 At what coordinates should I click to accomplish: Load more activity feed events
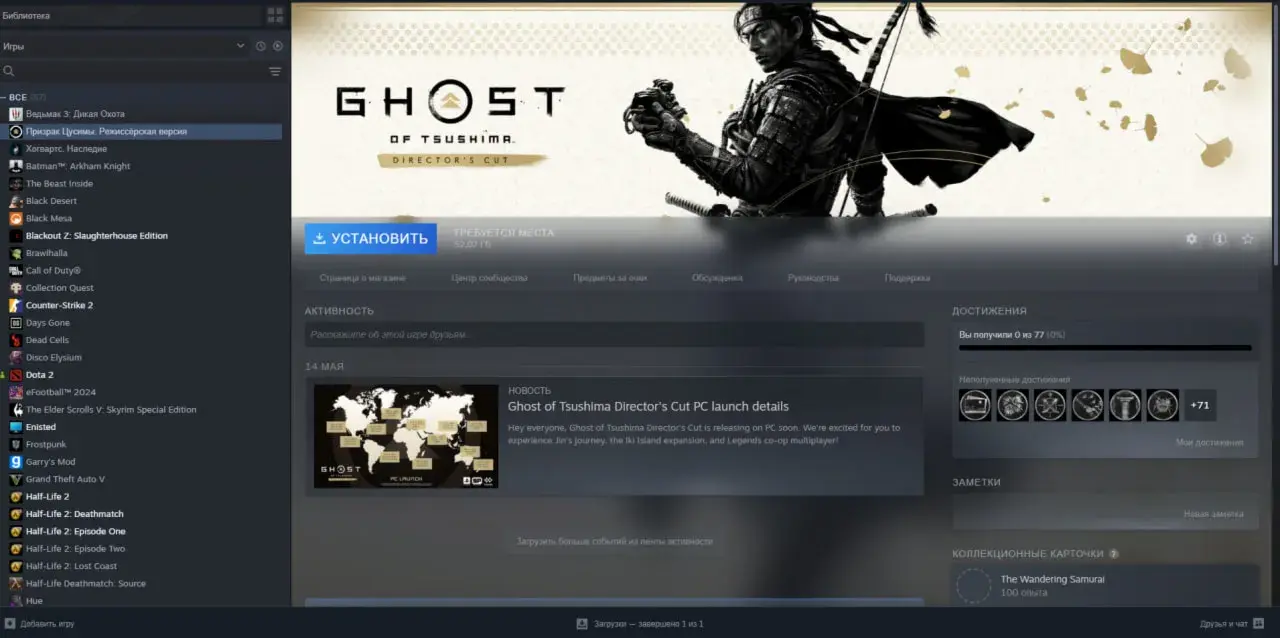(614, 541)
